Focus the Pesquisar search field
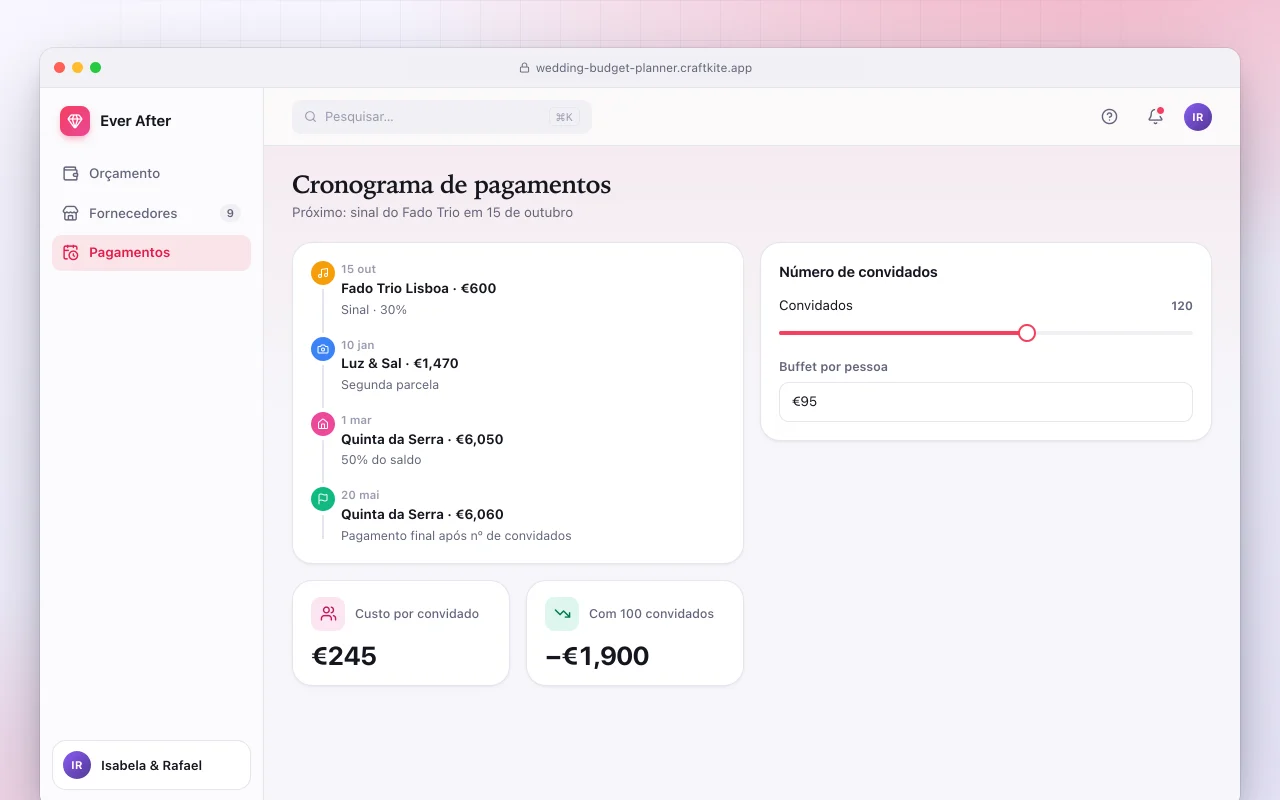This screenshot has height=800, width=1280. (442, 117)
